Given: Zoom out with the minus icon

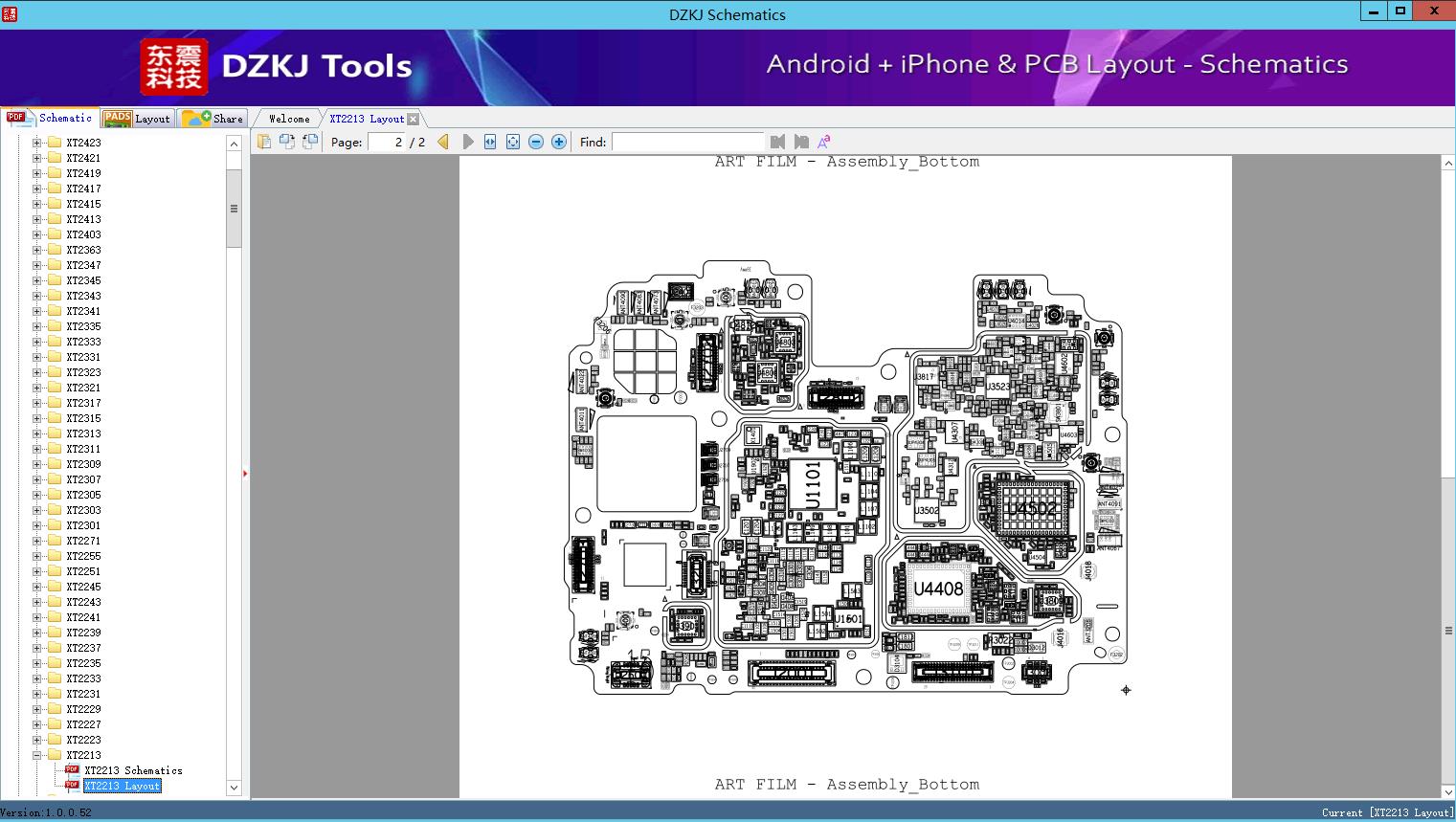Looking at the screenshot, I should click(536, 142).
